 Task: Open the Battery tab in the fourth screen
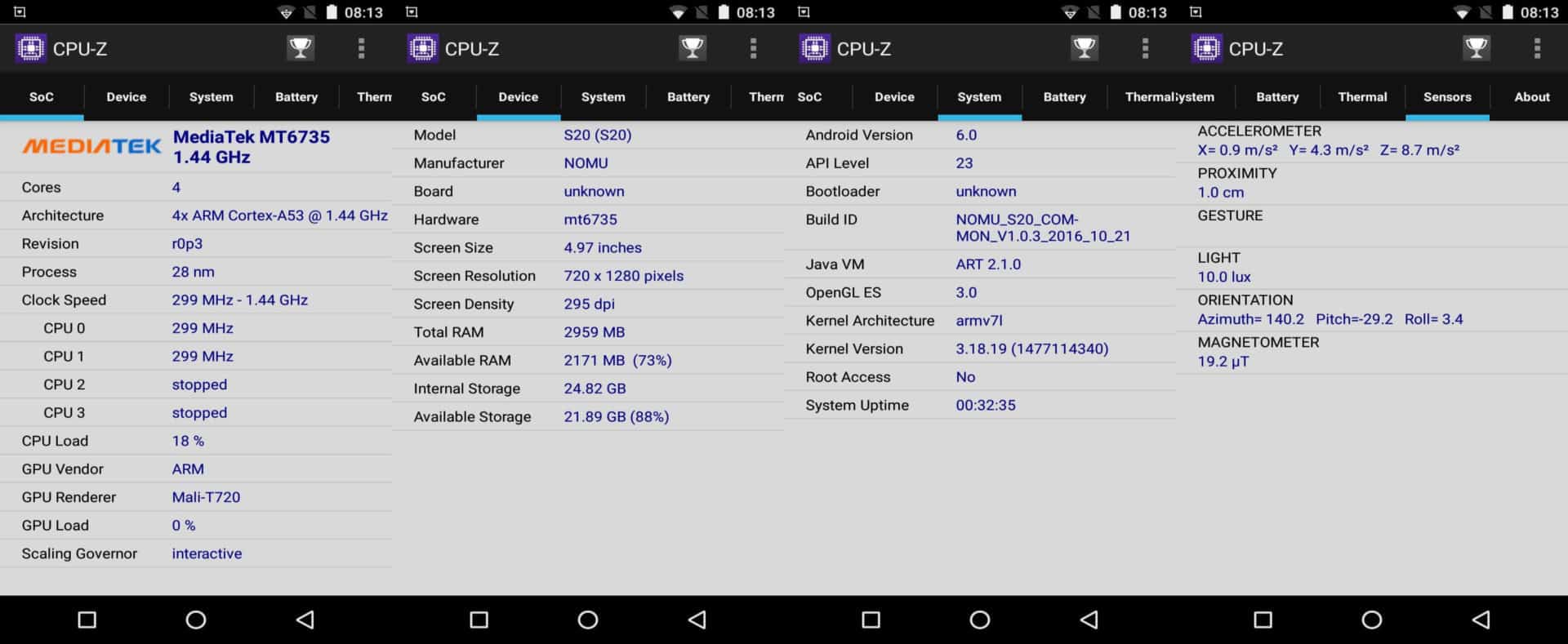pos(1277,96)
